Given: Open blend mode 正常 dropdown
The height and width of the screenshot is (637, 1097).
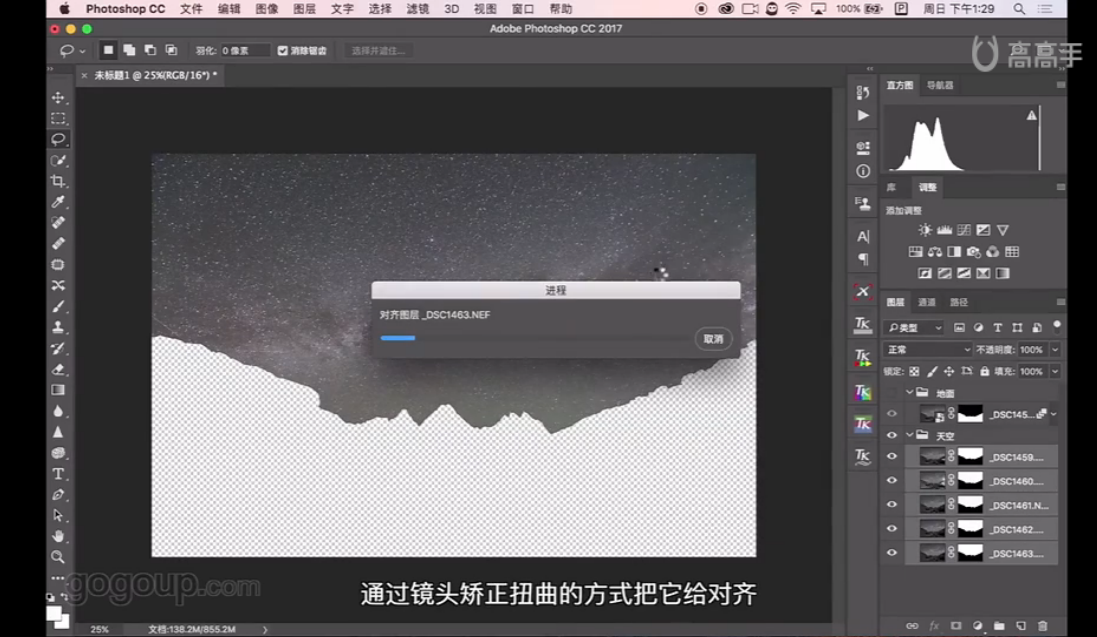Looking at the screenshot, I should (x=928, y=349).
